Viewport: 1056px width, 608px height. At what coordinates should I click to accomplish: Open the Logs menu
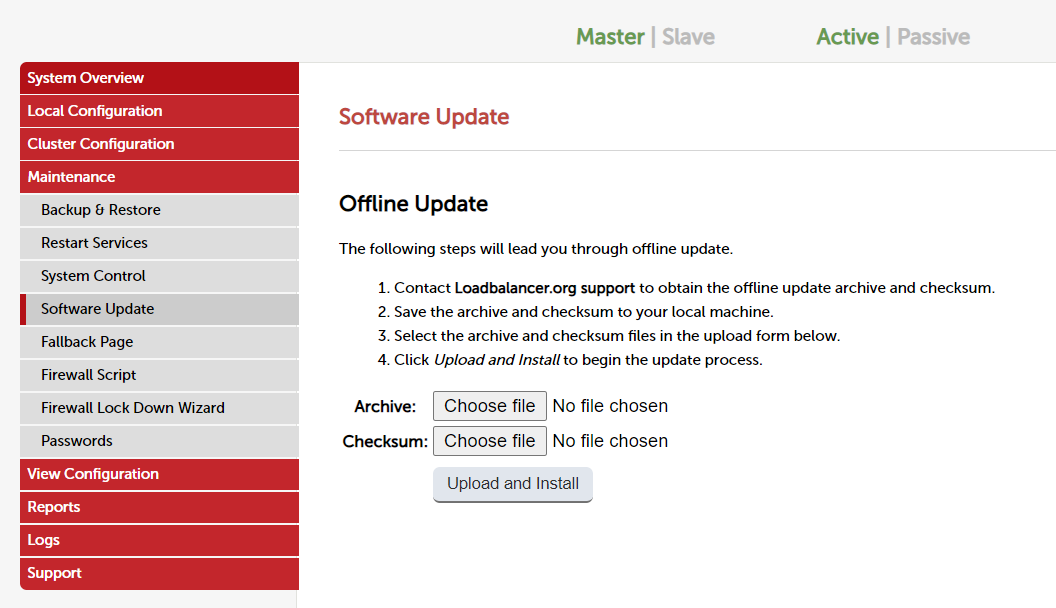tap(160, 540)
